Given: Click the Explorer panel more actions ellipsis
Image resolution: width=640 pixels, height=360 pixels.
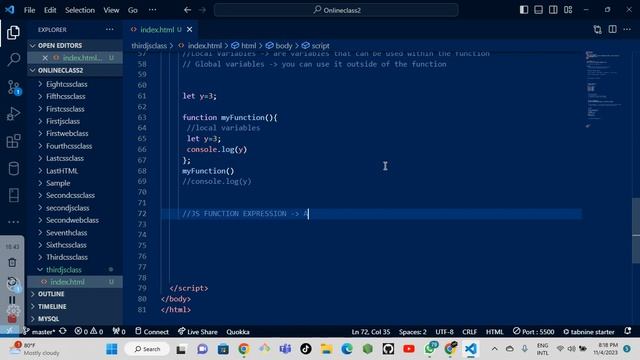Looking at the screenshot, I should click(109, 29).
